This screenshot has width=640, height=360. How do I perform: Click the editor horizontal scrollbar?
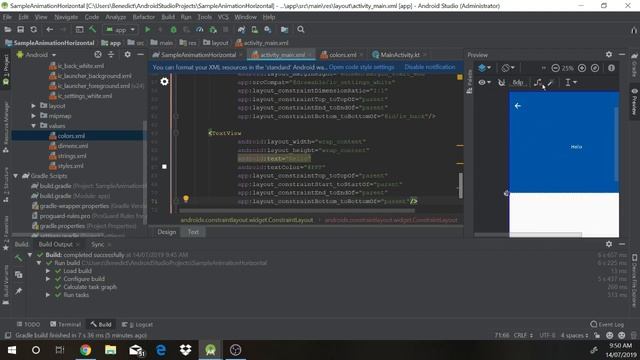click(x=297, y=211)
